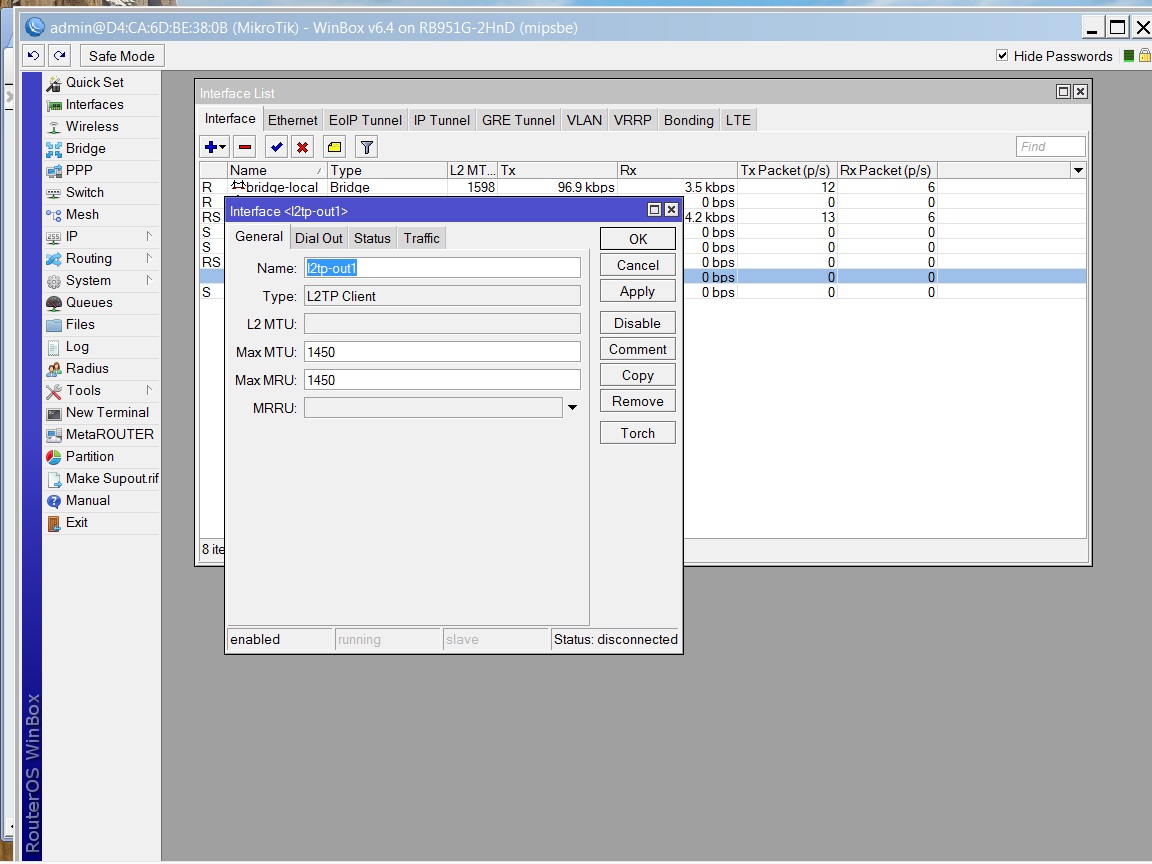Open the GRE Tunnel tab
Screen dimensions: 1152x864
tap(519, 120)
